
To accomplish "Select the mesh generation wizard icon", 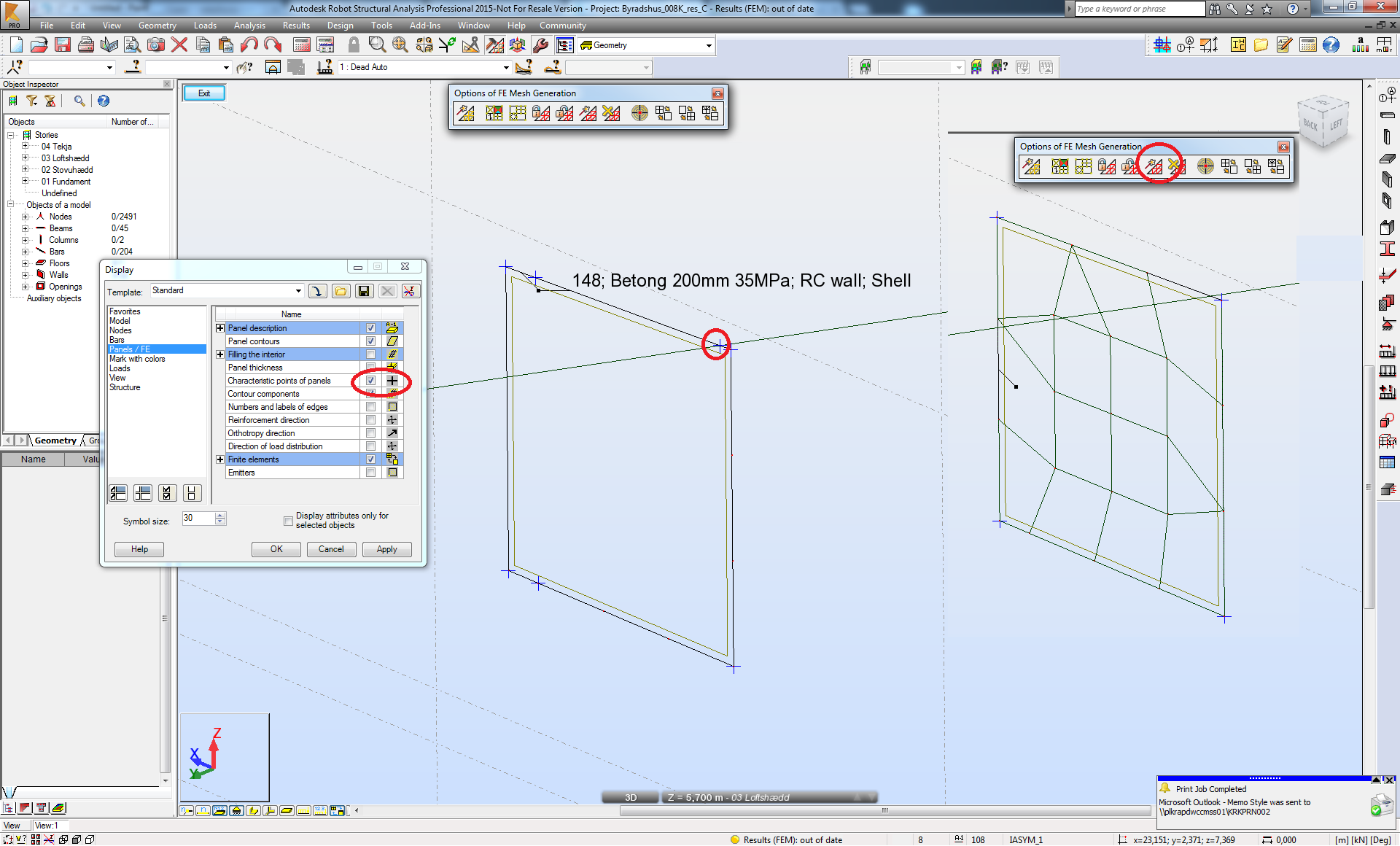I will point(467,113).
